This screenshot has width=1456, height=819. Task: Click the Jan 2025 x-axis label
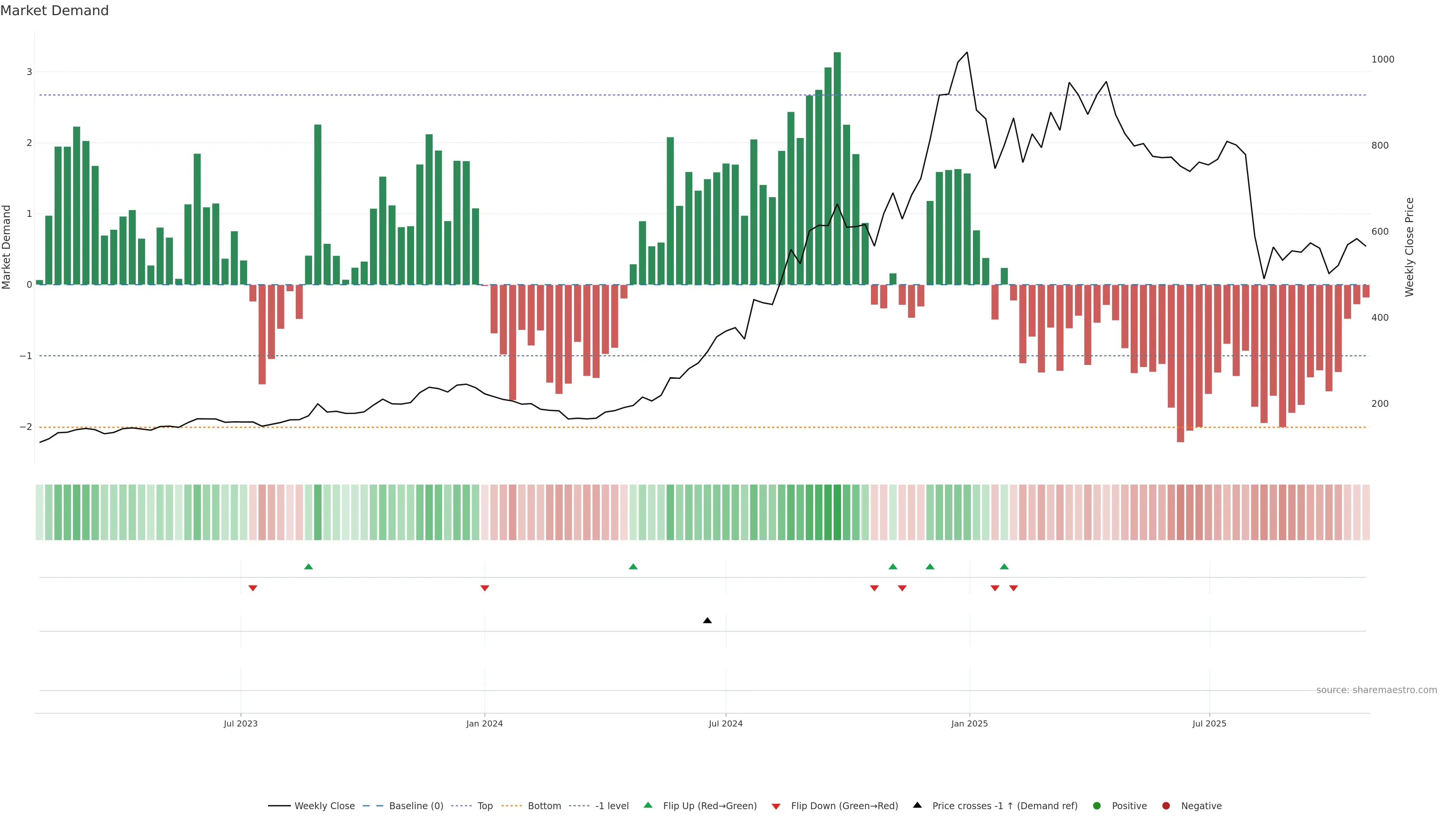pyautogui.click(x=970, y=723)
